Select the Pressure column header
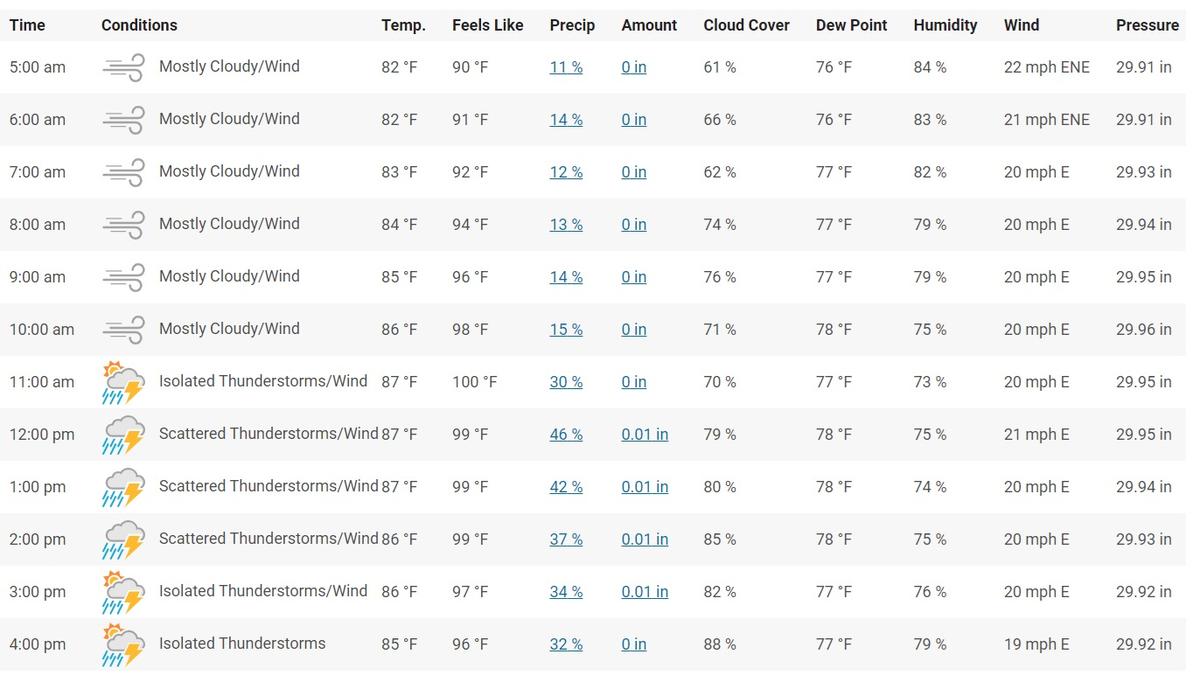Viewport: 1200px width, 682px height. tap(1148, 25)
